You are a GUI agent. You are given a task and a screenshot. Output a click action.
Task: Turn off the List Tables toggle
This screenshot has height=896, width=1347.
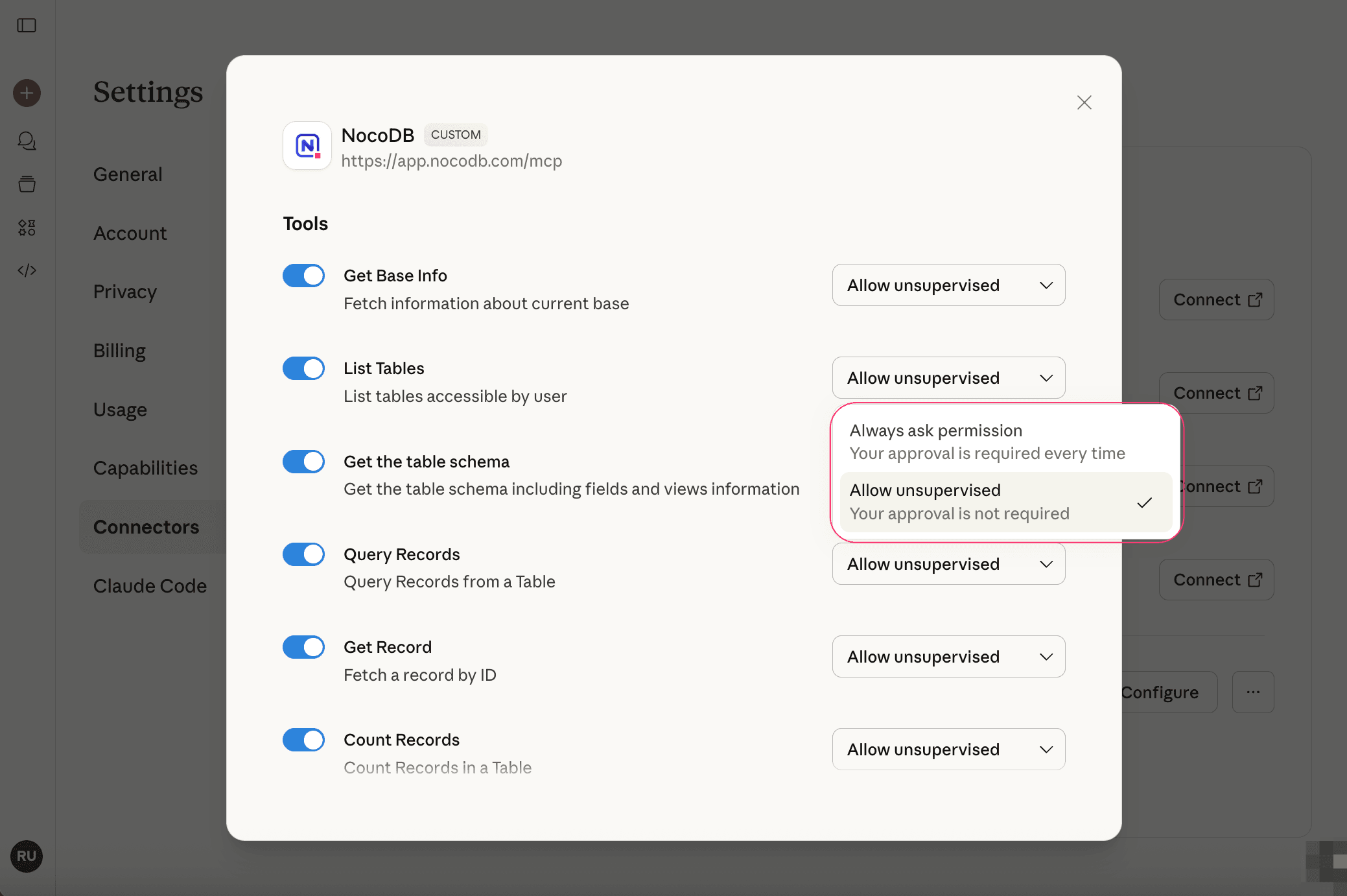tap(303, 368)
